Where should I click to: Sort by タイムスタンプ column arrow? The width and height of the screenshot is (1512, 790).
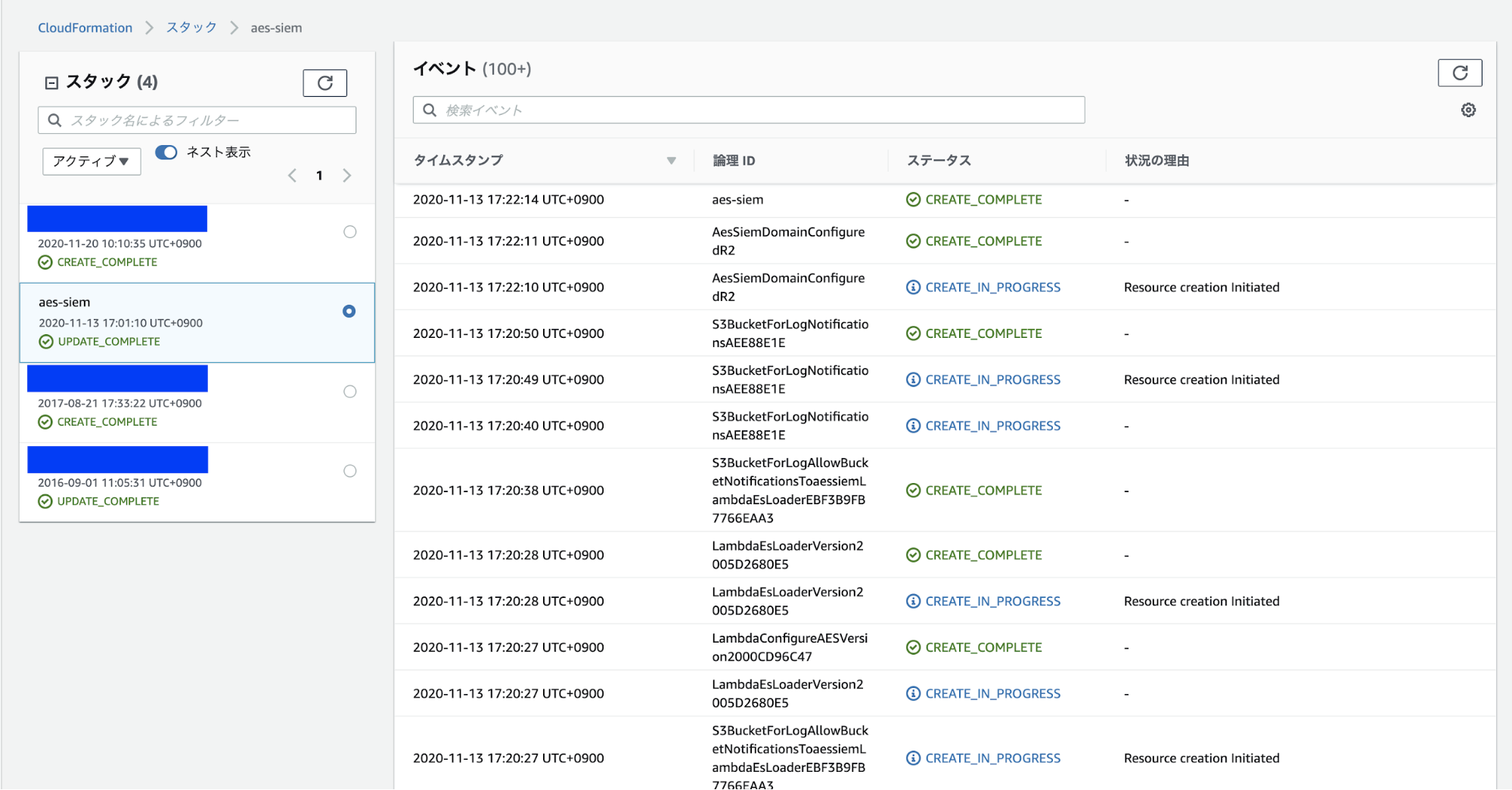click(x=671, y=160)
